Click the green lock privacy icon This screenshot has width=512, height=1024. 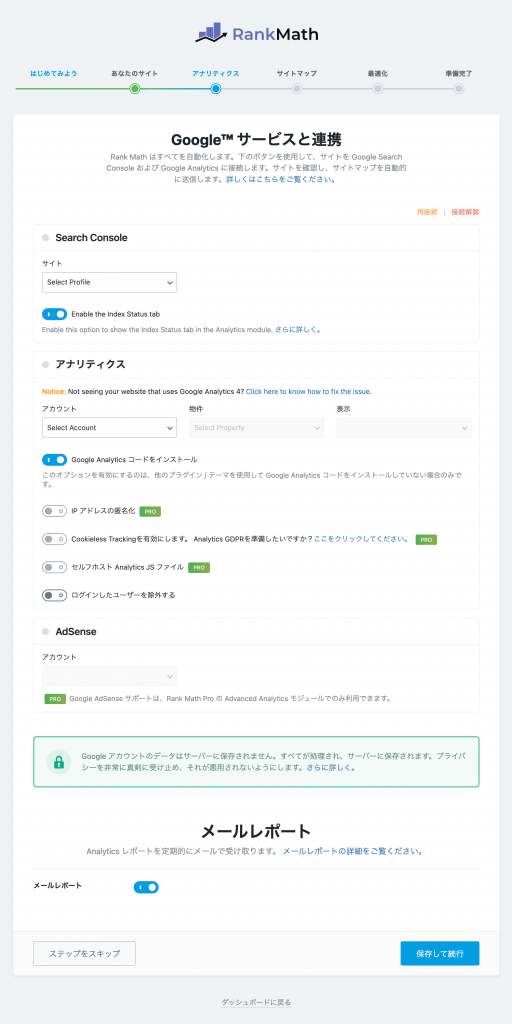pos(59,762)
